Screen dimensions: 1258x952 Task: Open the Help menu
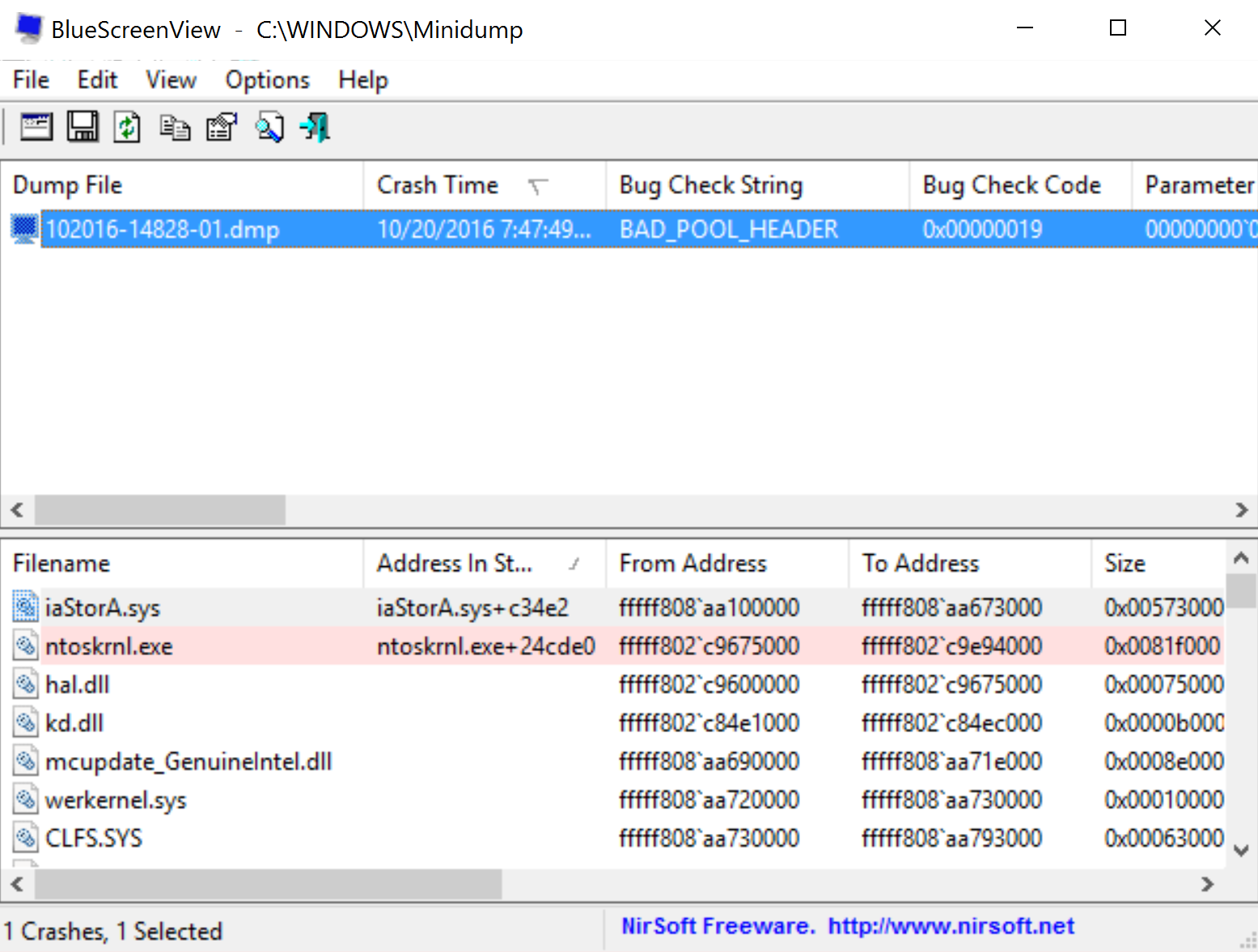click(363, 80)
